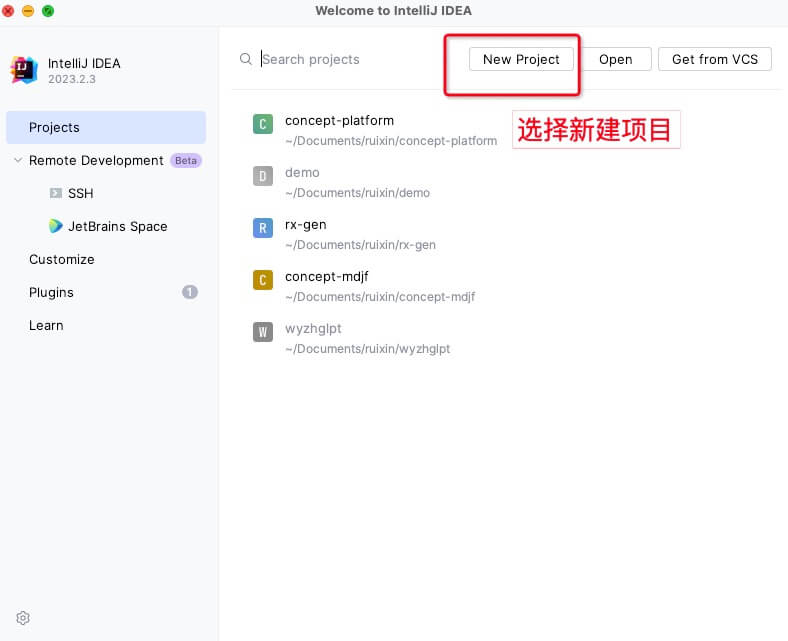Click the Beta badge next to Remote Development

click(x=186, y=160)
